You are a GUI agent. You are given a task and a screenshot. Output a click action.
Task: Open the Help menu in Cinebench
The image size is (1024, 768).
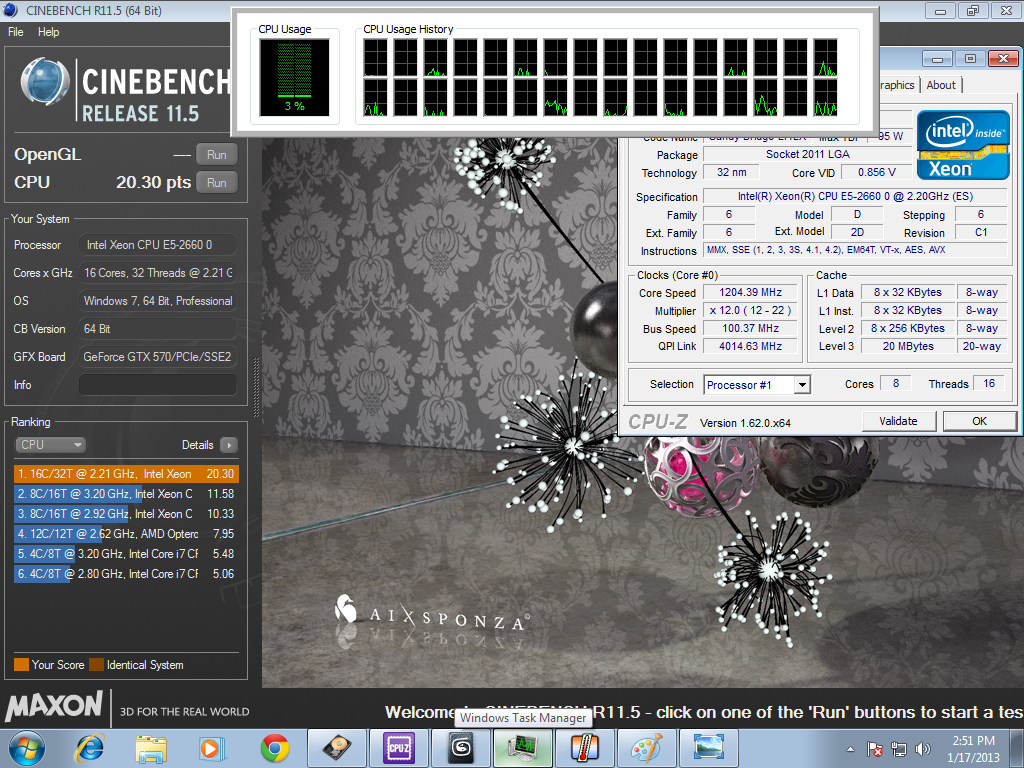[x=48, y=32]
